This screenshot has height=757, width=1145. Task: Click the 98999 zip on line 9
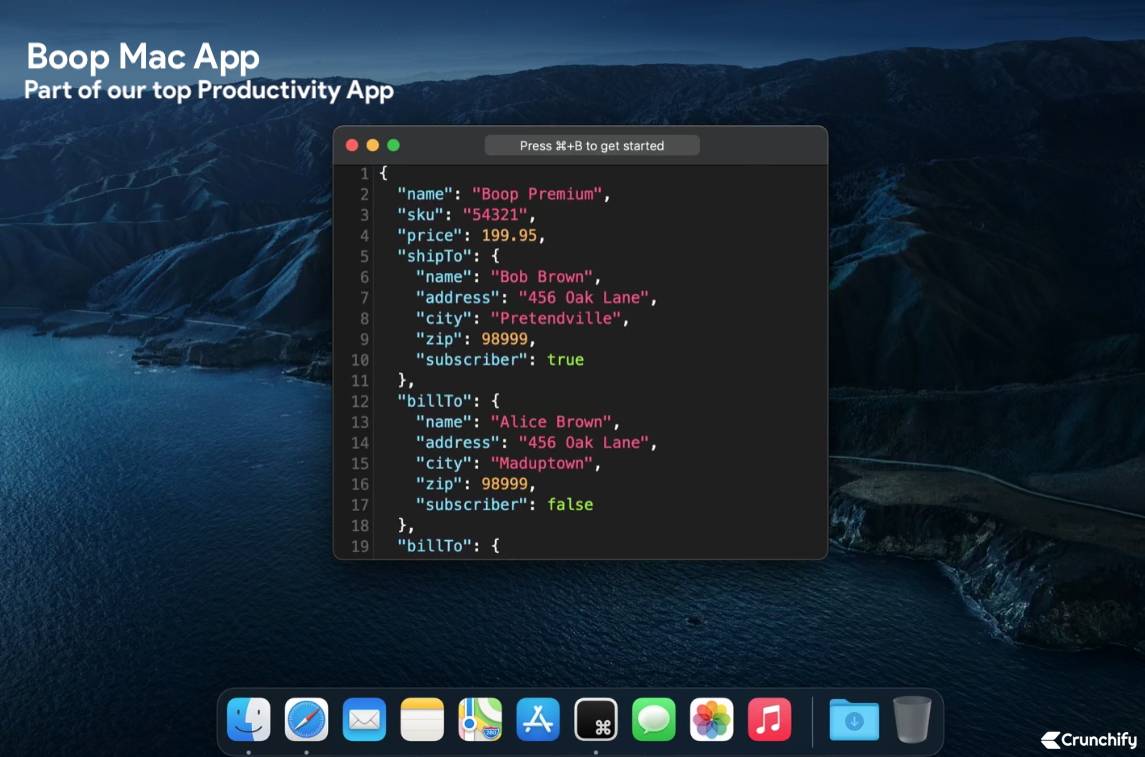click(505, 339)
